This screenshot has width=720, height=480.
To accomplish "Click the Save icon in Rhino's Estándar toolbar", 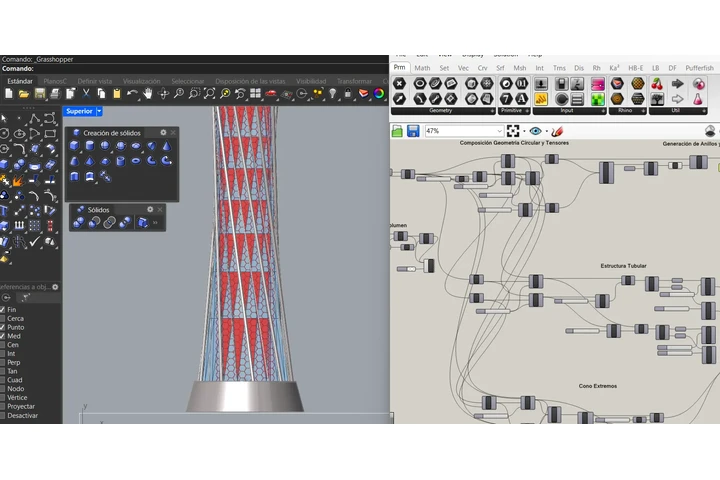I will click(x=40, y=94).
